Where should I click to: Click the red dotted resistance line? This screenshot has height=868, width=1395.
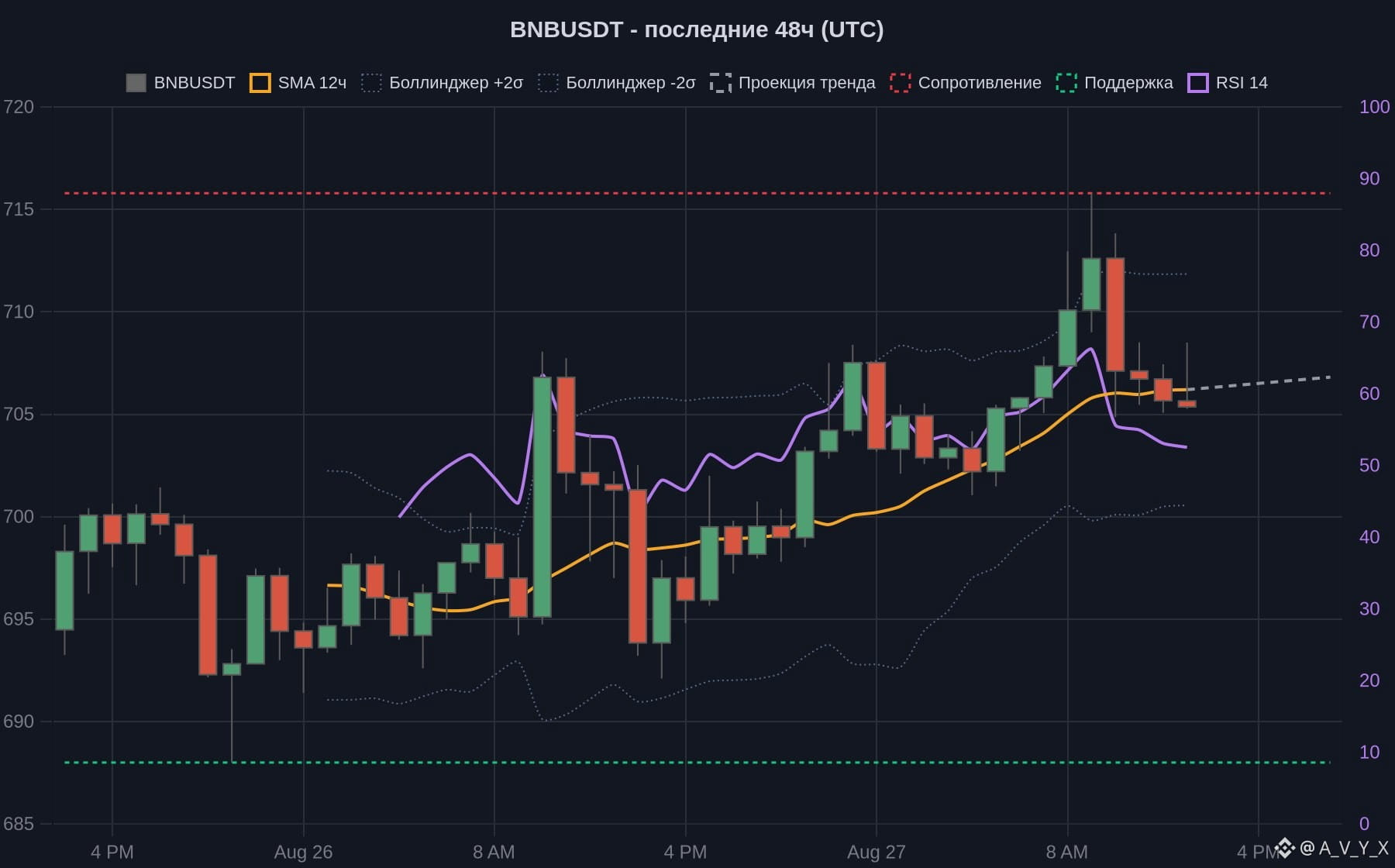click(697, 193)
